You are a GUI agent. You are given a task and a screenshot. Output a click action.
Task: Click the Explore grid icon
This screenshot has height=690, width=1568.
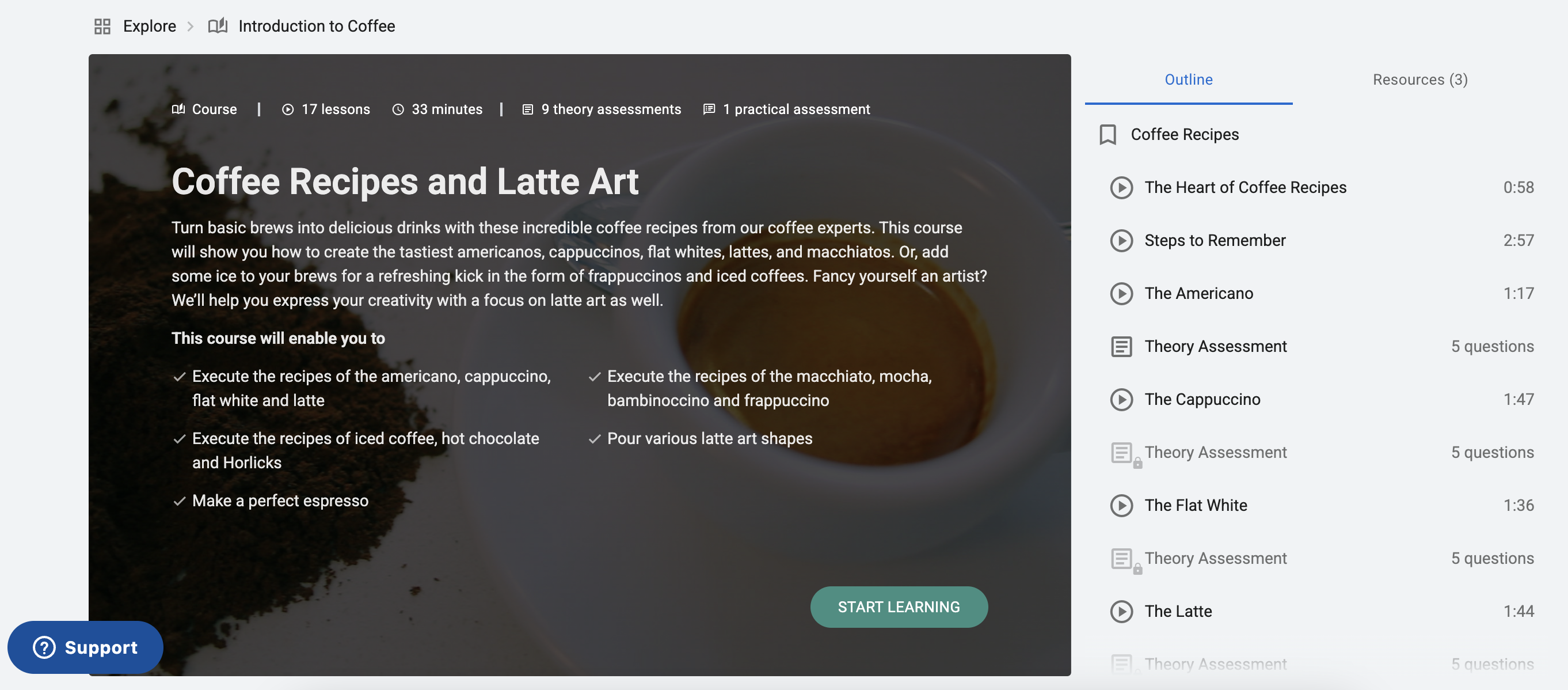102,26
